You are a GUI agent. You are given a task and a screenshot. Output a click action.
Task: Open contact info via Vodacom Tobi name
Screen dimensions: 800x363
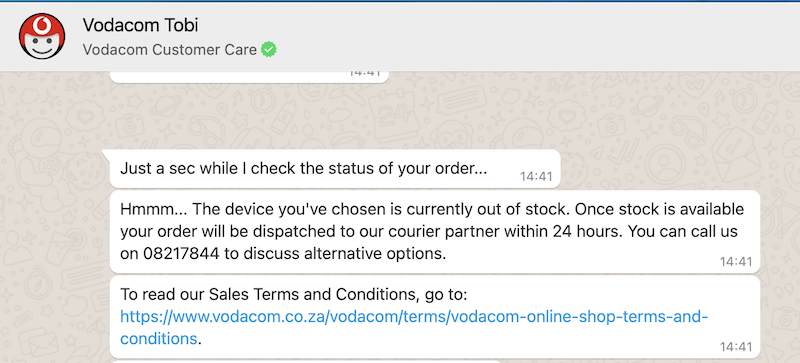click(140, 25)
